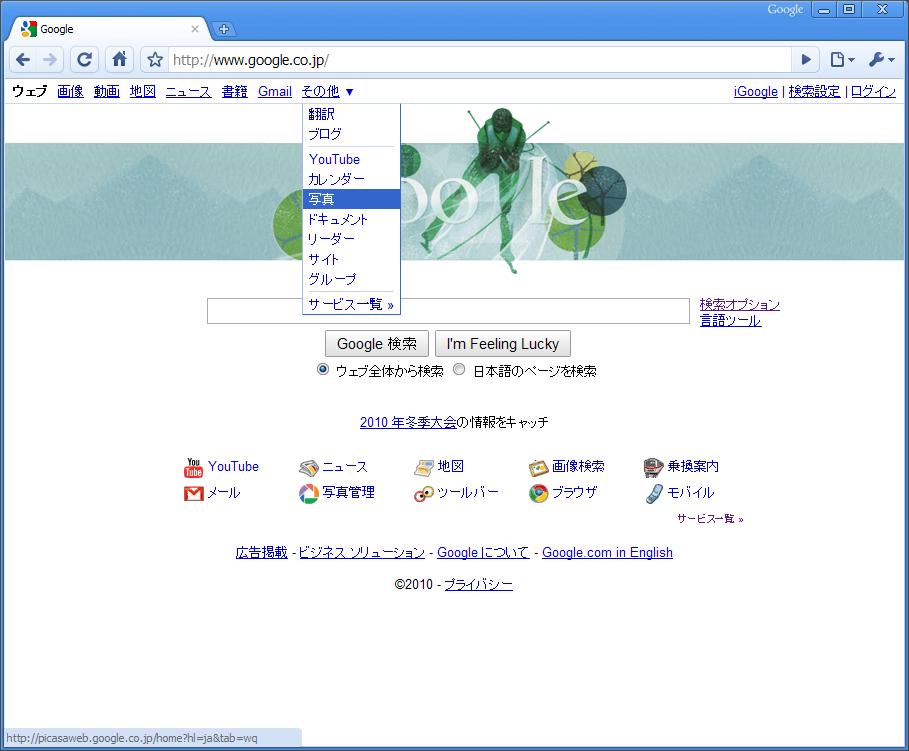Click the image search icon beside 画像検索
Screen dimensions: 909x751
click(539, 467)
